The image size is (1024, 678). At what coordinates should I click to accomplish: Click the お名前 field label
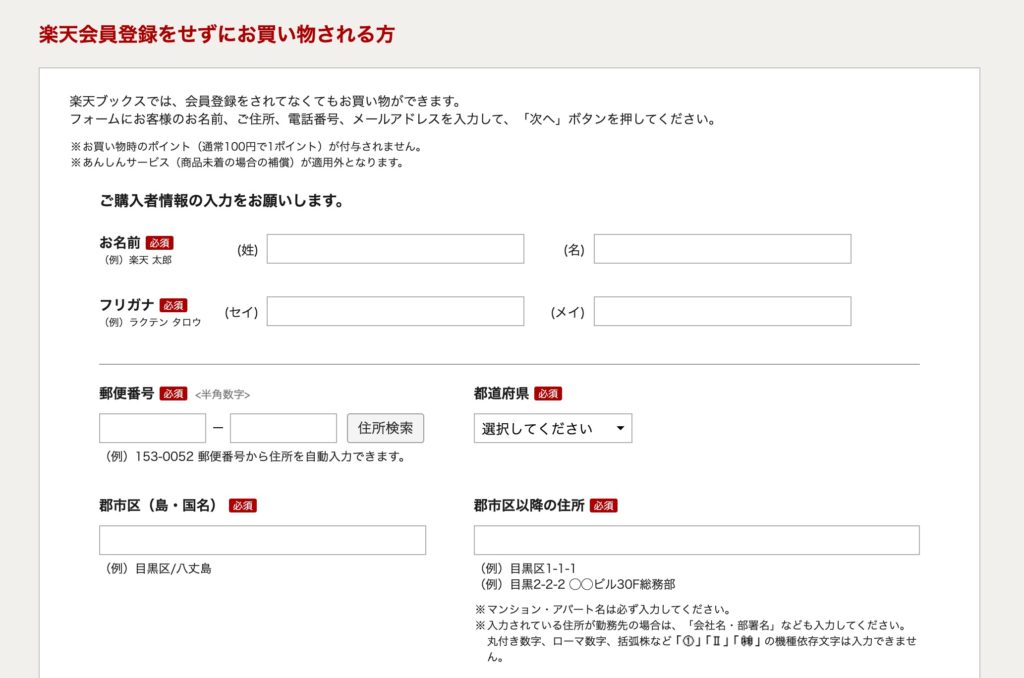[120, 242]
